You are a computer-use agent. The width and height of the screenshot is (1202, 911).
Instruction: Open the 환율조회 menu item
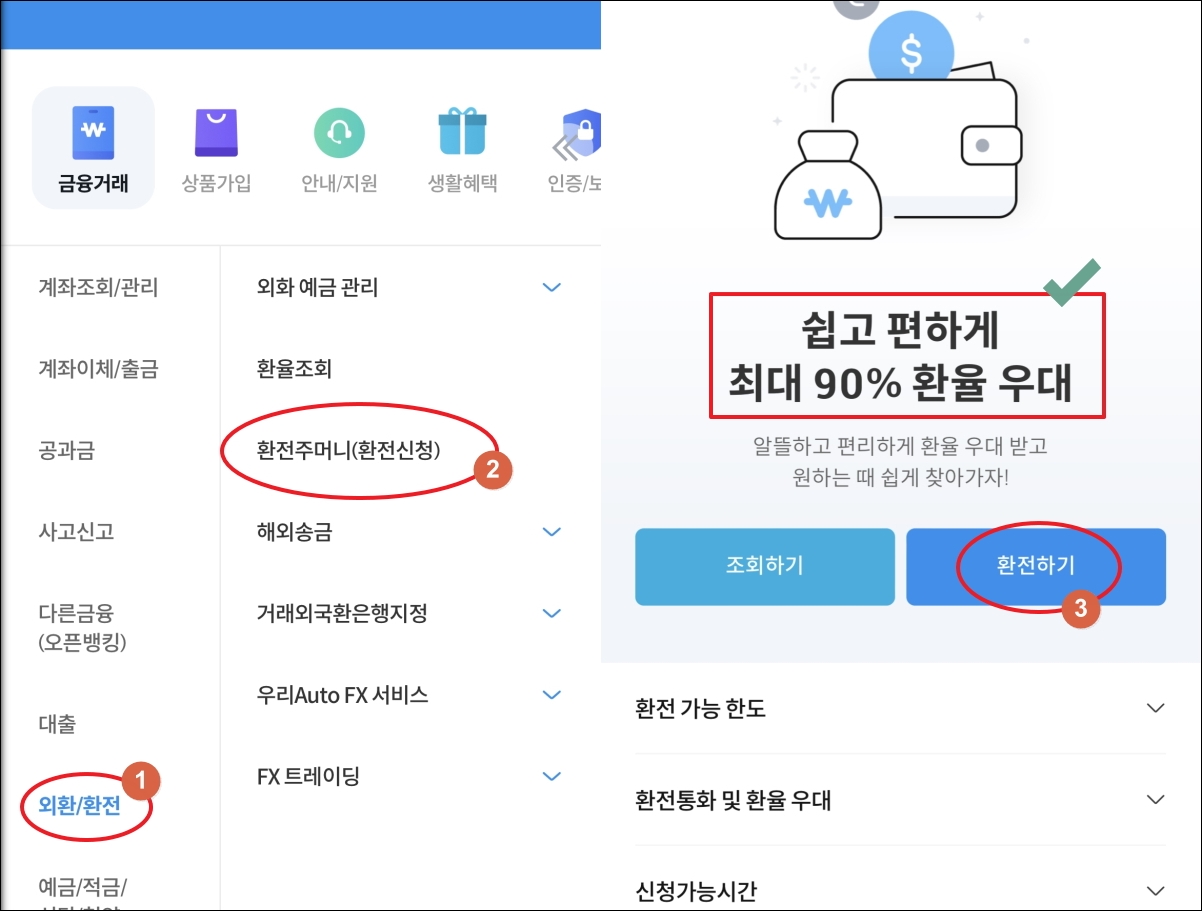point(294,369)
